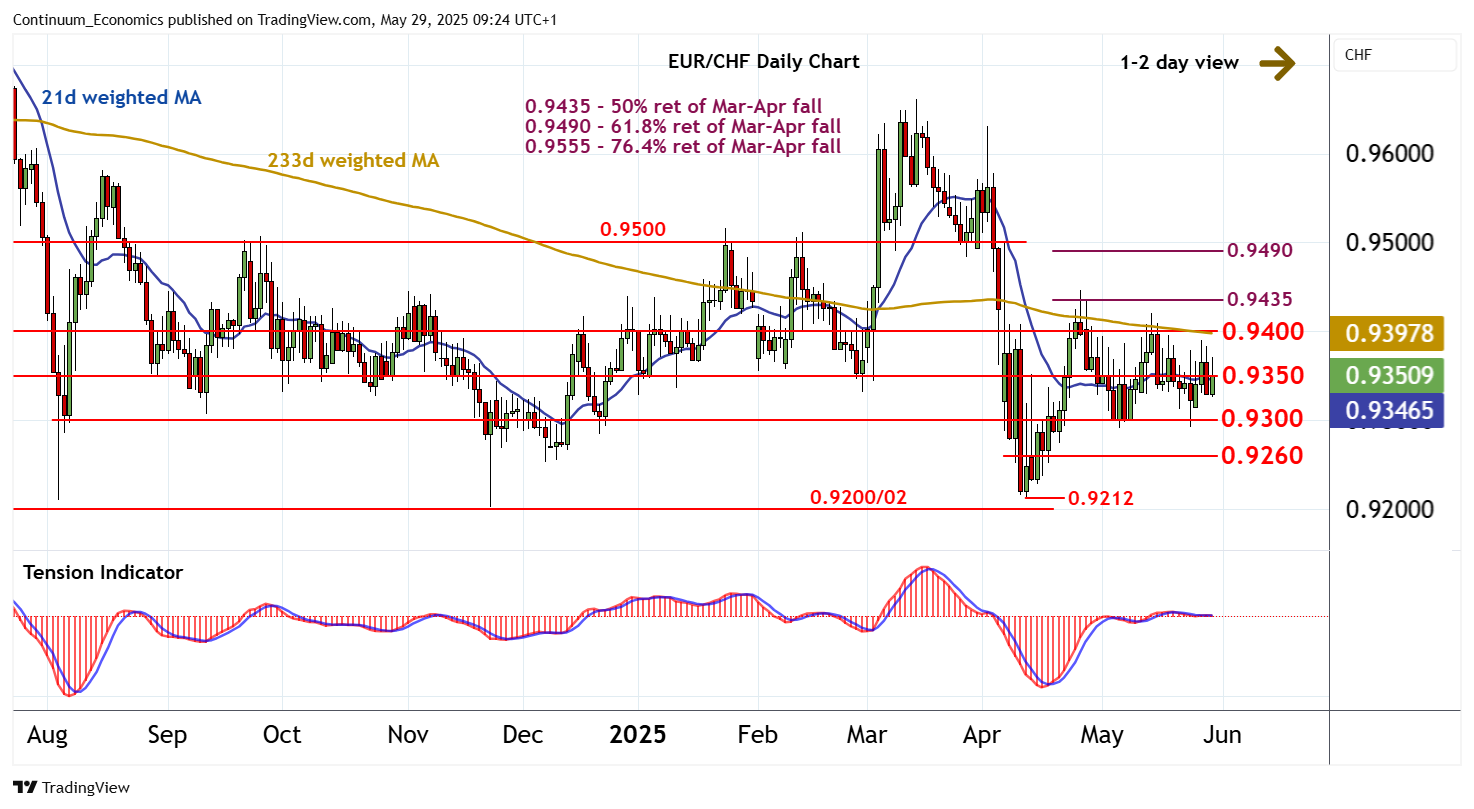Viewport: 1474px width, 809px height.
Task: Click the green 0.93509 price tag
Action: point(1395,376)
